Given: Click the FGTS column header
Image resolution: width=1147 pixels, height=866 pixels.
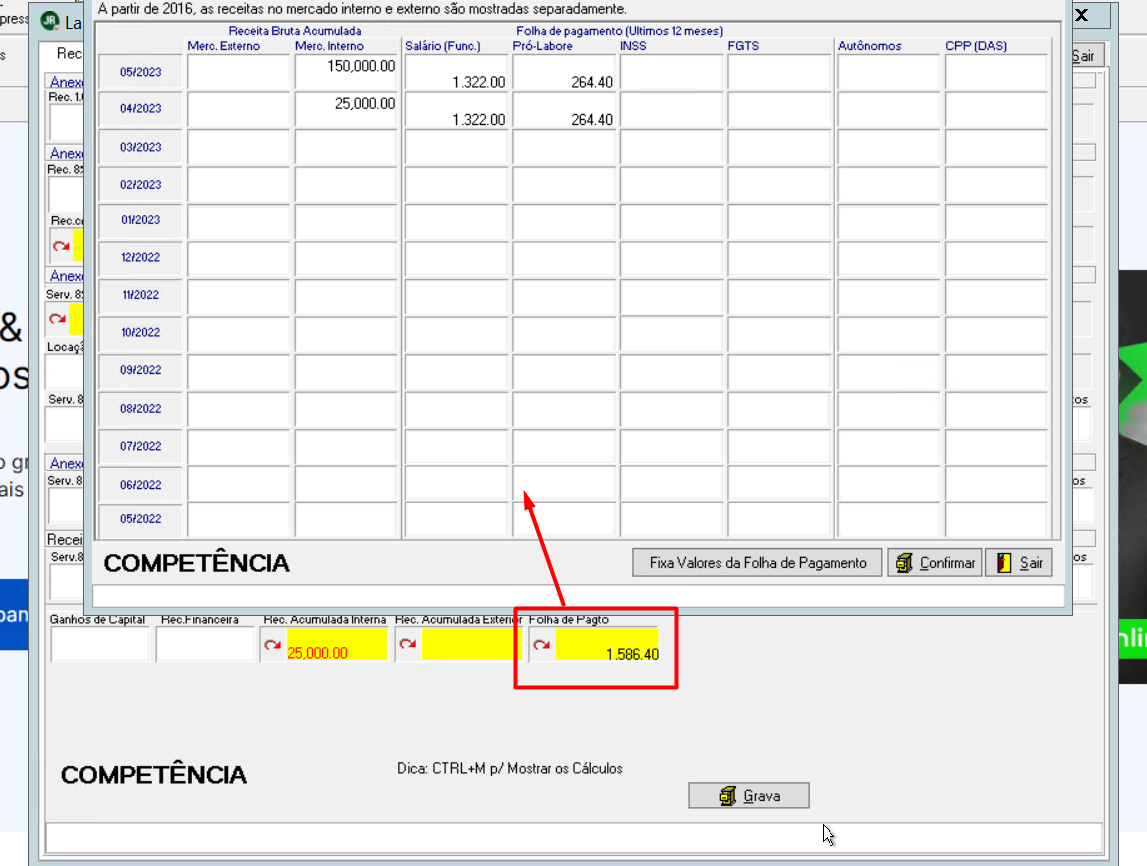Looking at the screenshot, I should (x=743, y=46).
